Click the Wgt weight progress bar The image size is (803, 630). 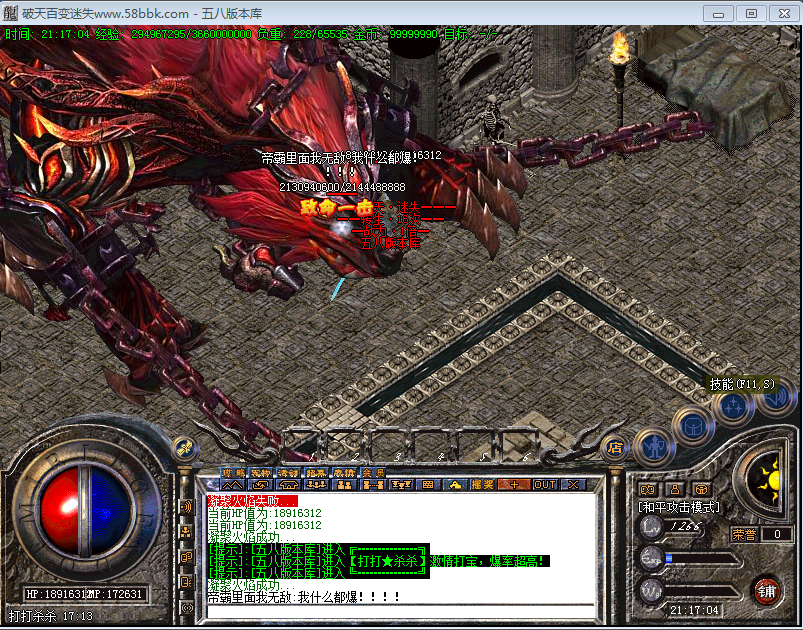click(702, 592)
